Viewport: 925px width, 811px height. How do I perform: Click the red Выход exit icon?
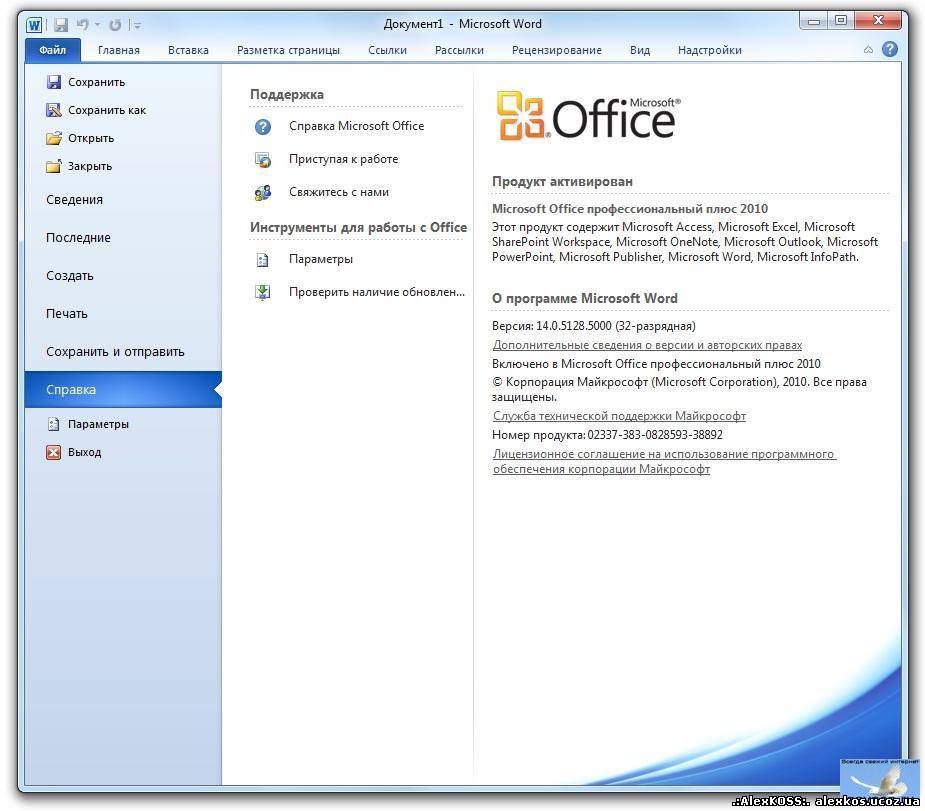tap(54, 452)
